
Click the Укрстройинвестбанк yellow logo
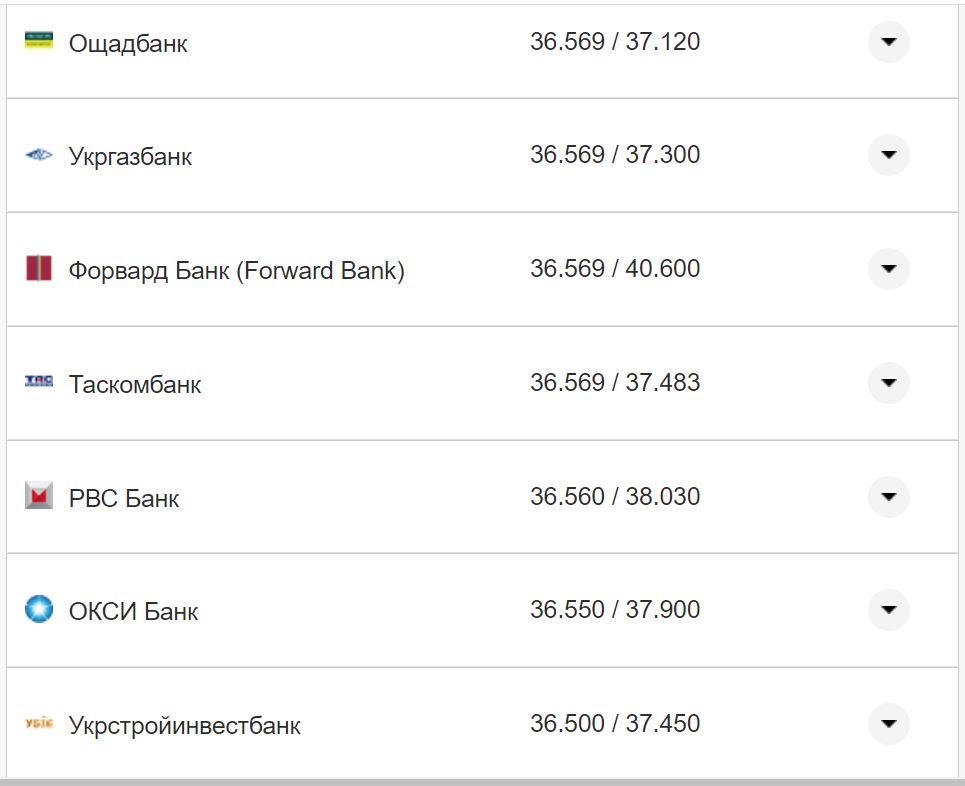pos(38,723)
